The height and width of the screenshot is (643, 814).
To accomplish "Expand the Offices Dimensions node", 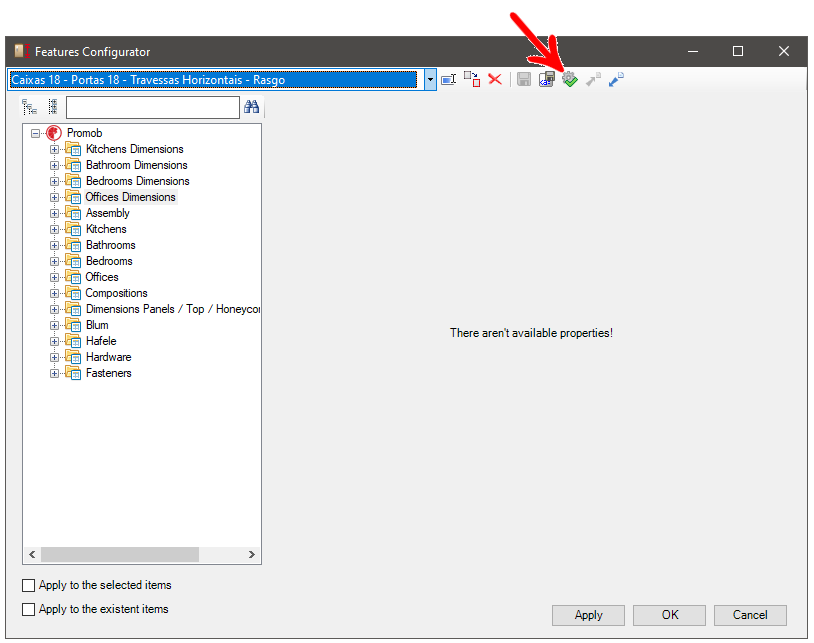I will (54, 197).
